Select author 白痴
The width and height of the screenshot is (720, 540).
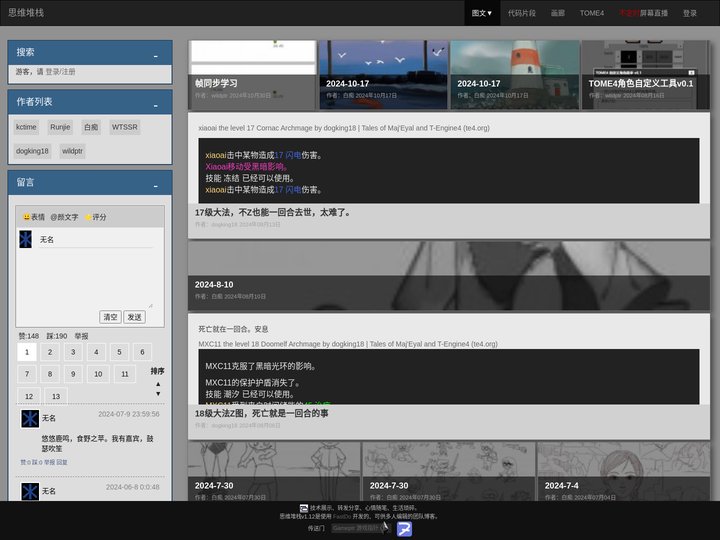[x=91, y=127]
